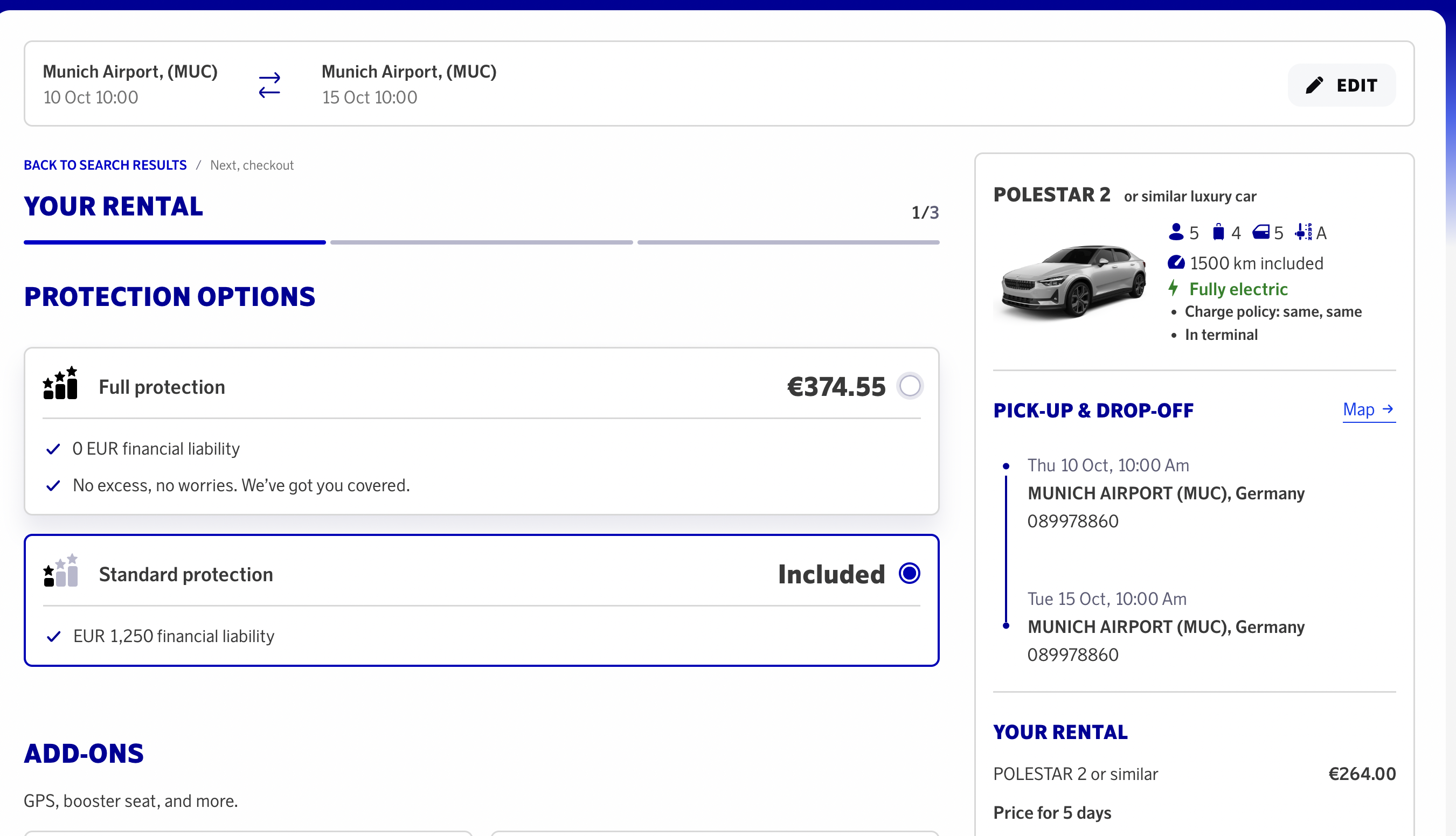Click the passenger seats person icon

click(1176, 232)
